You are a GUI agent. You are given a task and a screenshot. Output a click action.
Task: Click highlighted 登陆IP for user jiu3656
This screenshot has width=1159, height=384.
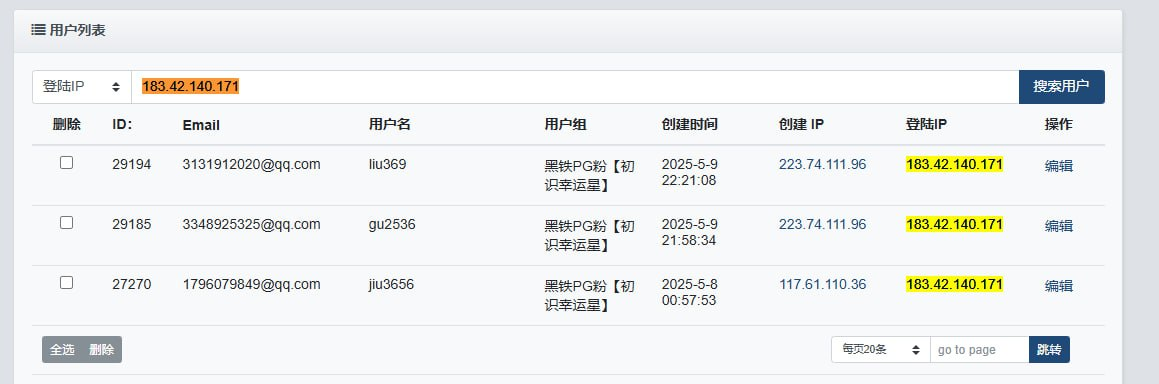tap(954, 284)
